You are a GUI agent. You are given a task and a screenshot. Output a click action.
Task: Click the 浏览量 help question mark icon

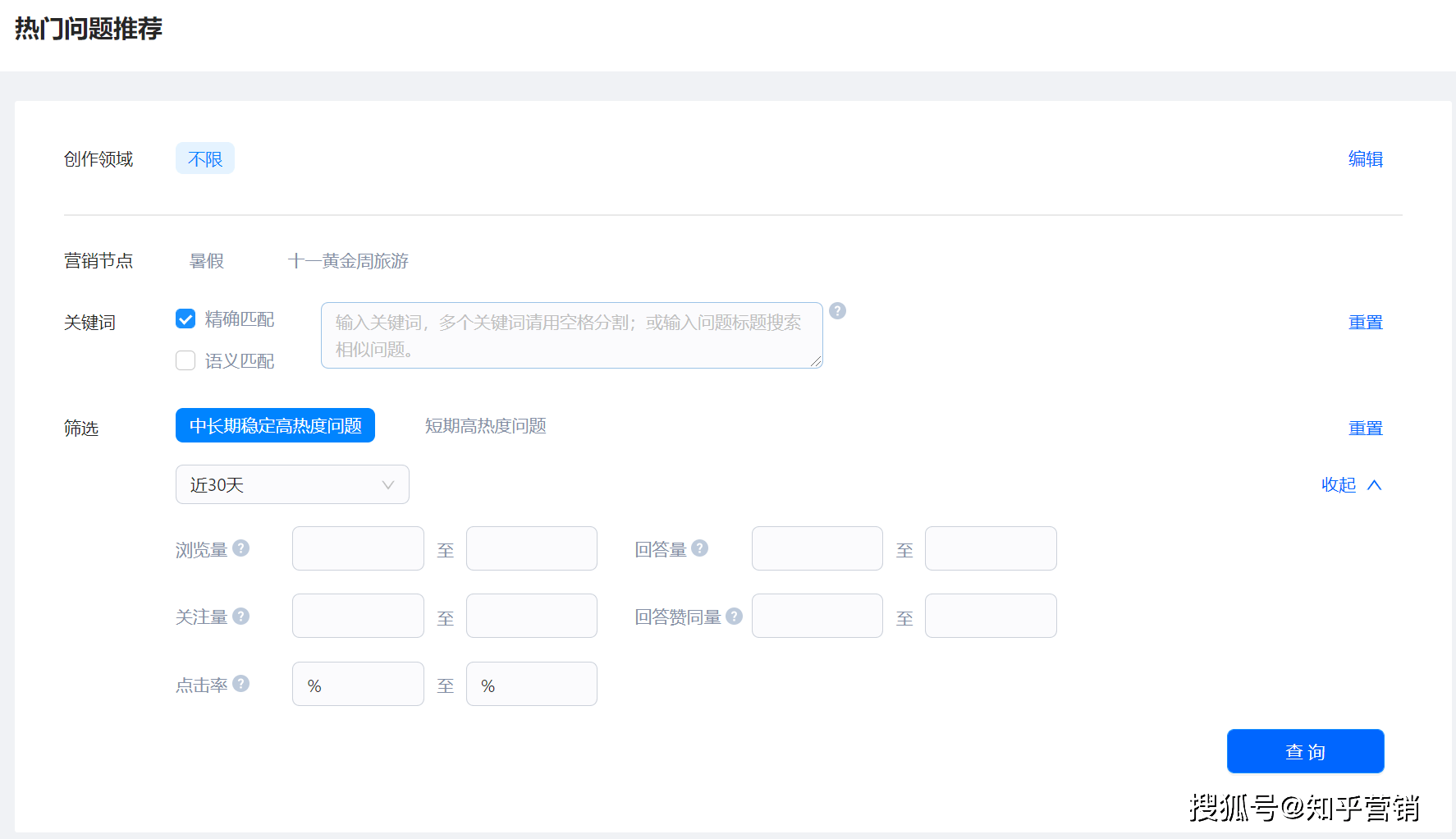(240, 548)
